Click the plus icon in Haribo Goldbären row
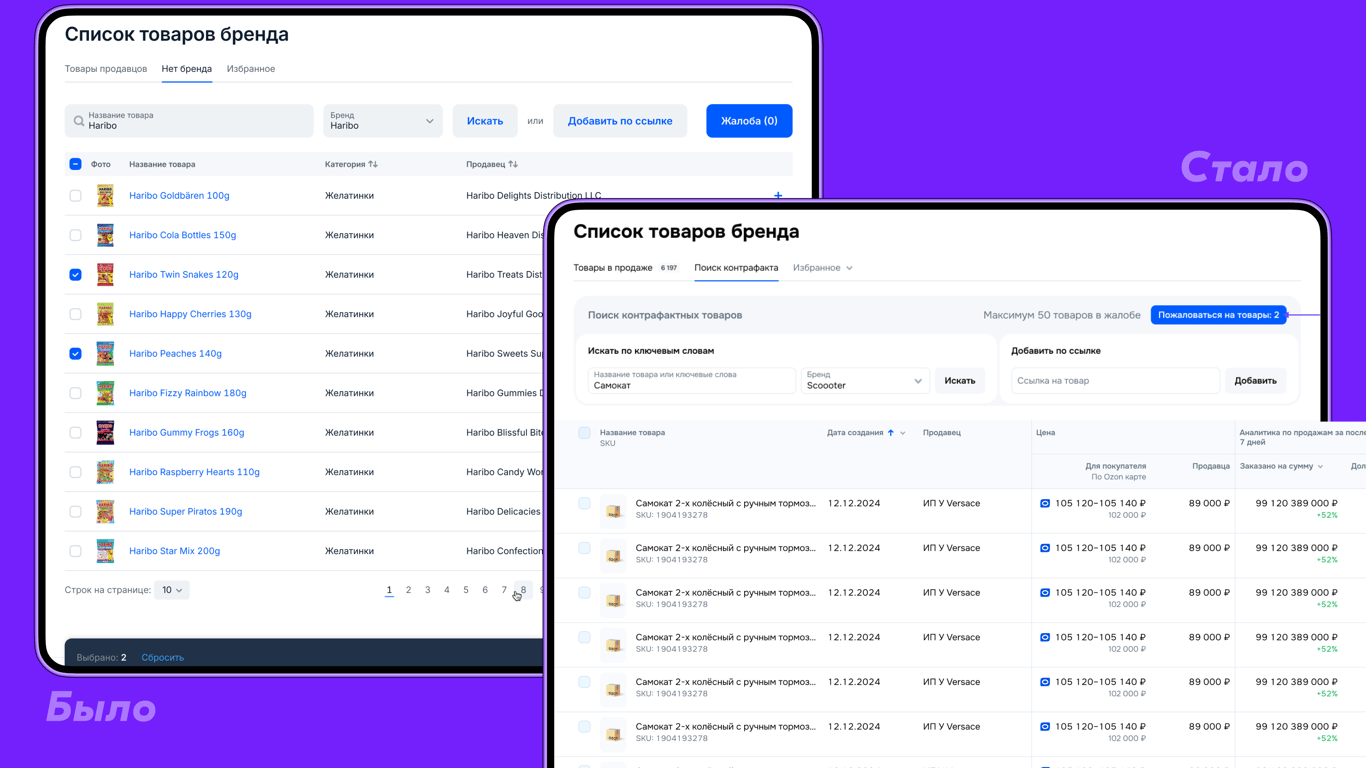The image size is (1366, 768). pyautogui.click(x=778, y=195)
